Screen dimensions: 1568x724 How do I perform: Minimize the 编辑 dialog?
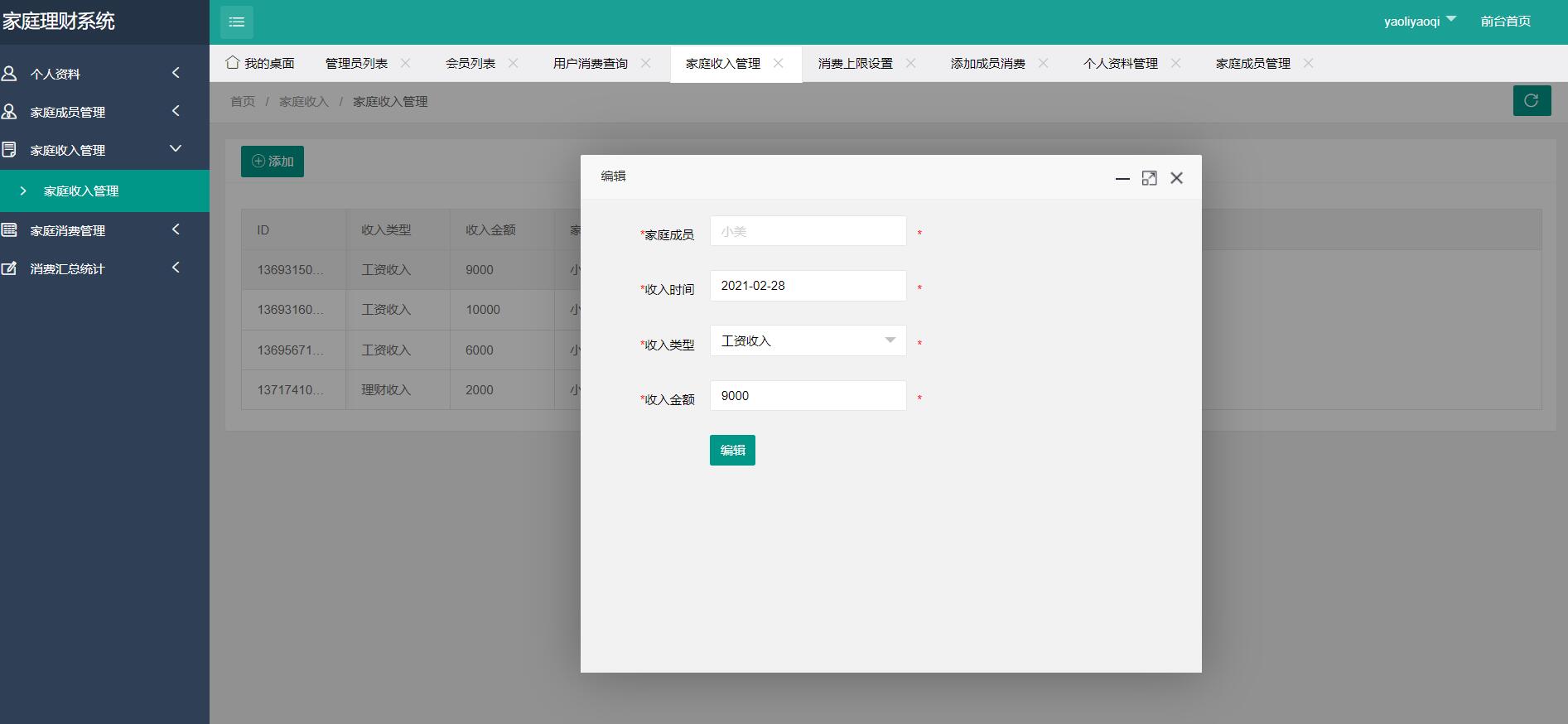1122,178
